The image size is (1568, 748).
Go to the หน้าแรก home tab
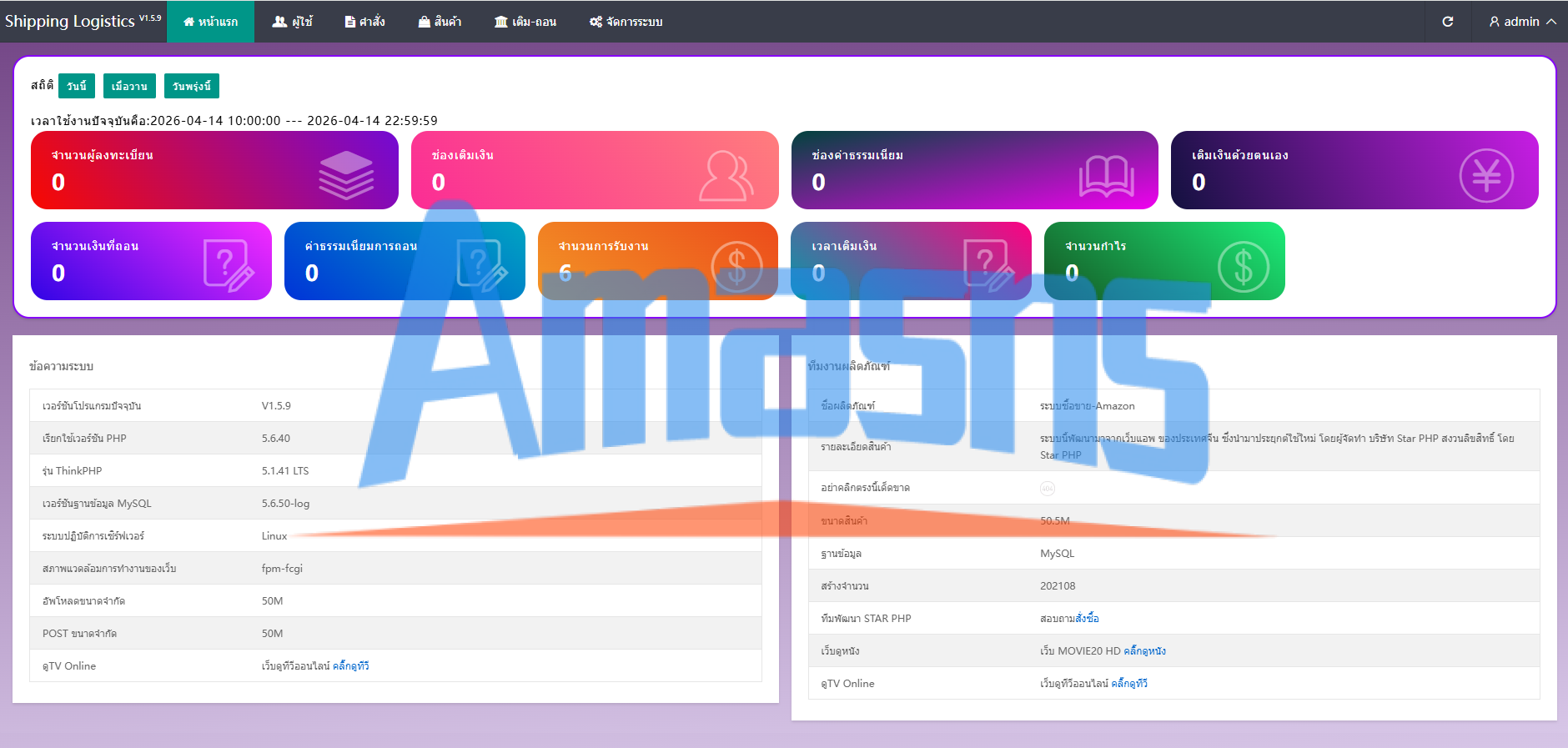(210, 22)
